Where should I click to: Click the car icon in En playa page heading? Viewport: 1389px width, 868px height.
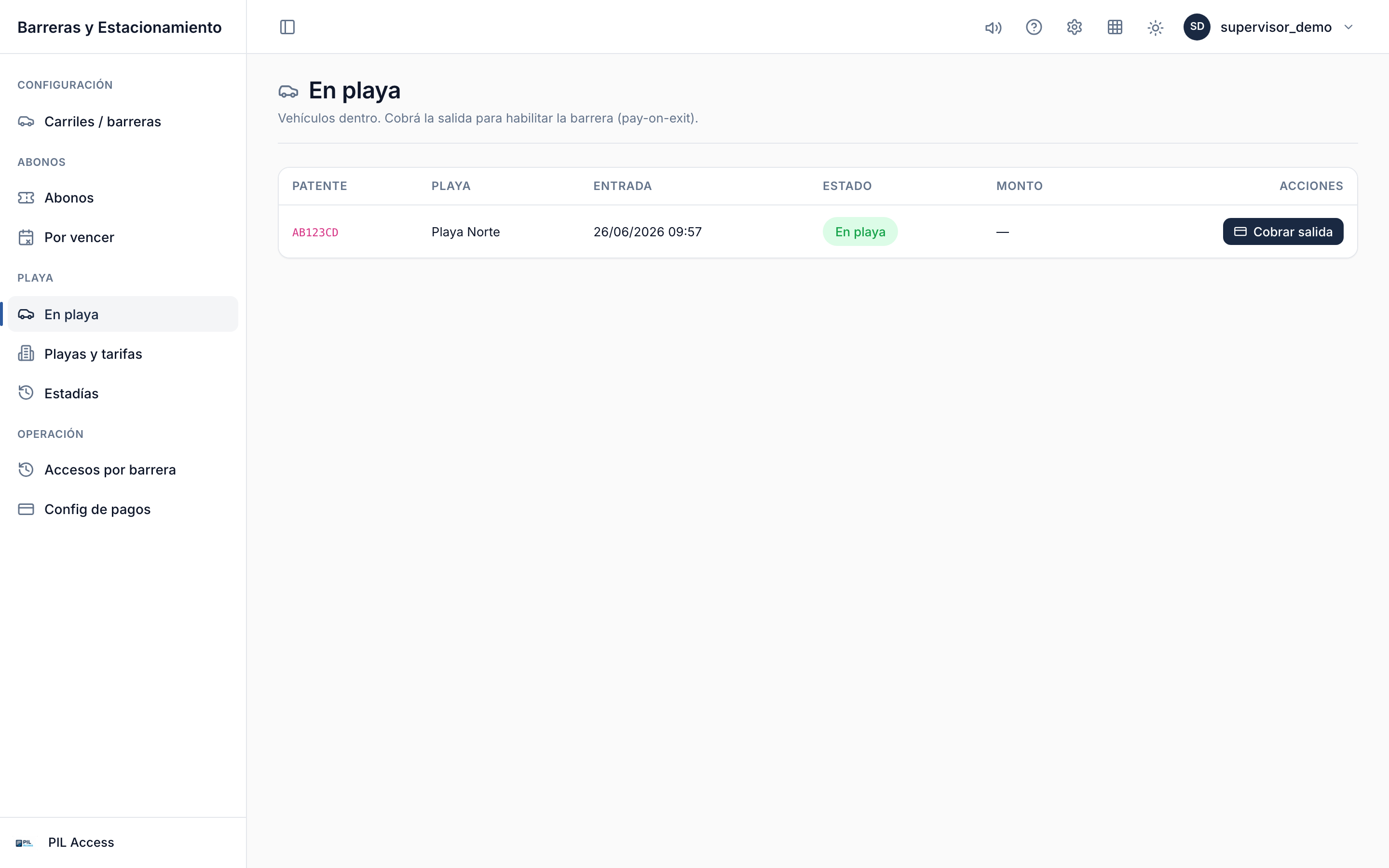288,91
